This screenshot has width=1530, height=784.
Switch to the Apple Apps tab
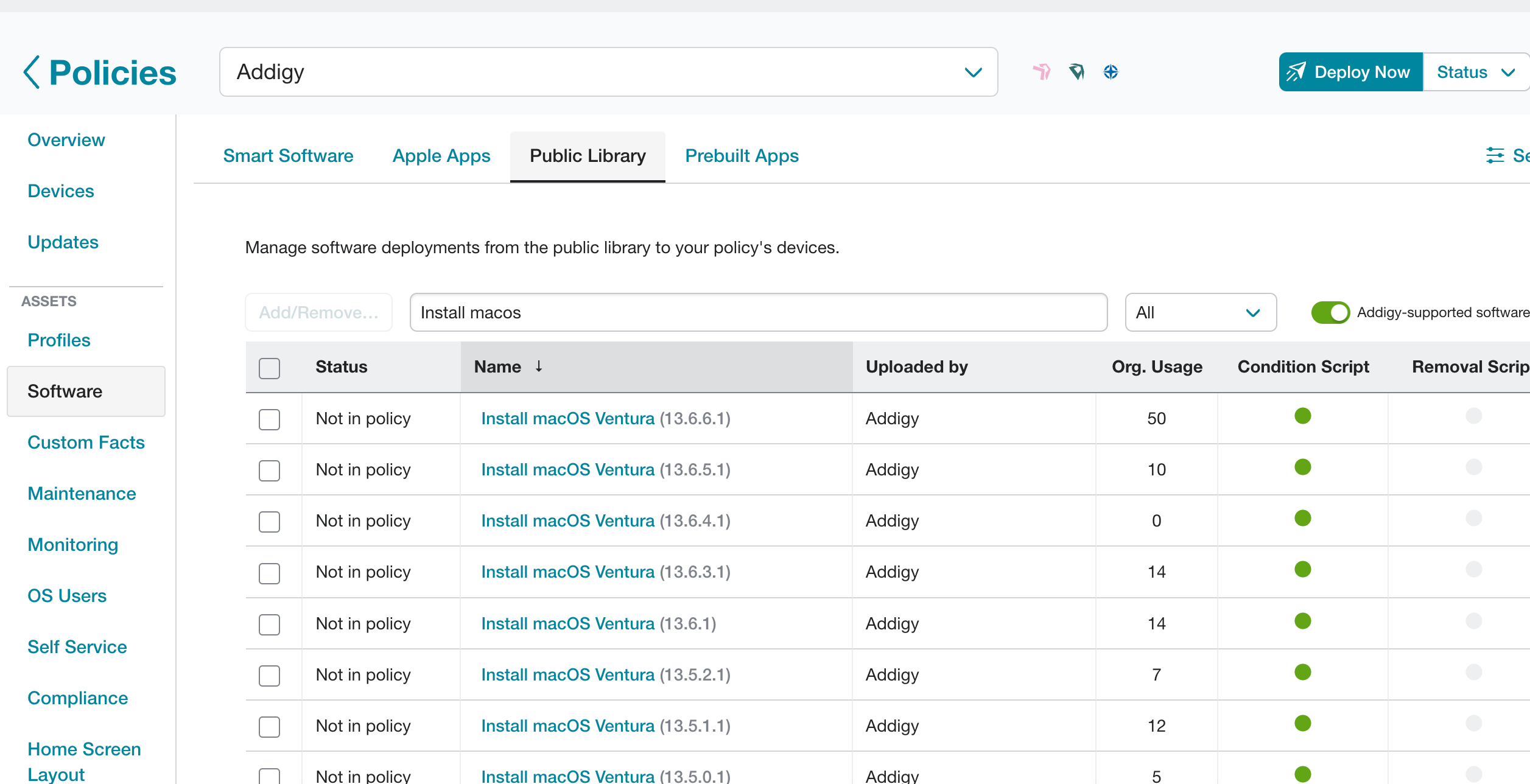coord(441,156)
